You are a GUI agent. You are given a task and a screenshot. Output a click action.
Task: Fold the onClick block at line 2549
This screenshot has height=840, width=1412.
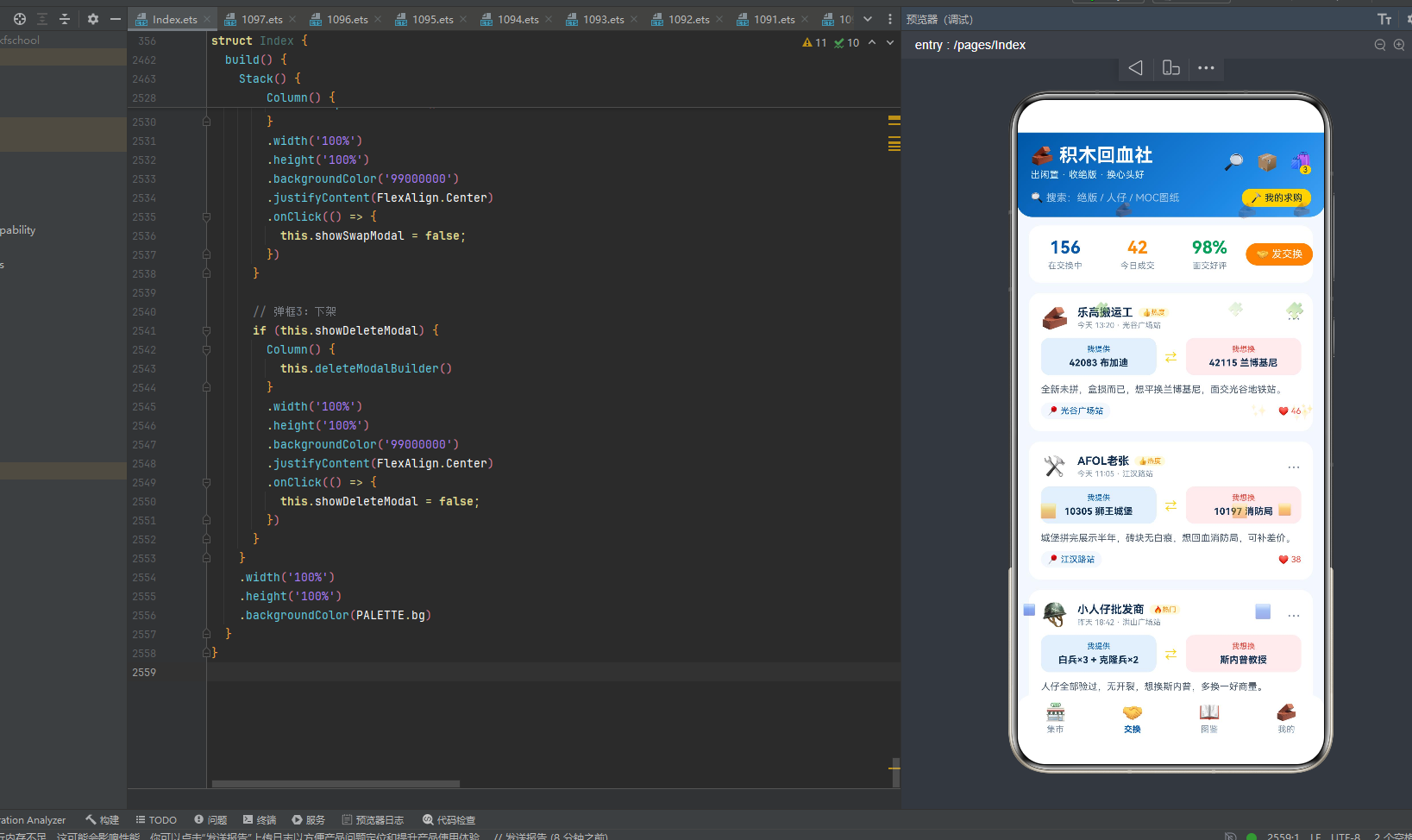coord(206,482)
